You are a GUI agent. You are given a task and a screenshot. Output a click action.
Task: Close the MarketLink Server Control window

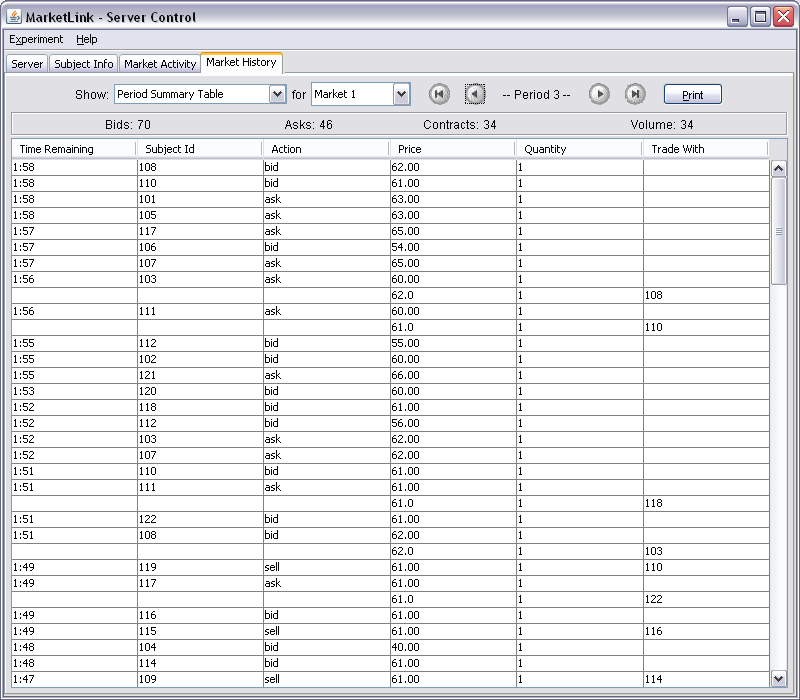pyautogui.click(x=783, y=17)
